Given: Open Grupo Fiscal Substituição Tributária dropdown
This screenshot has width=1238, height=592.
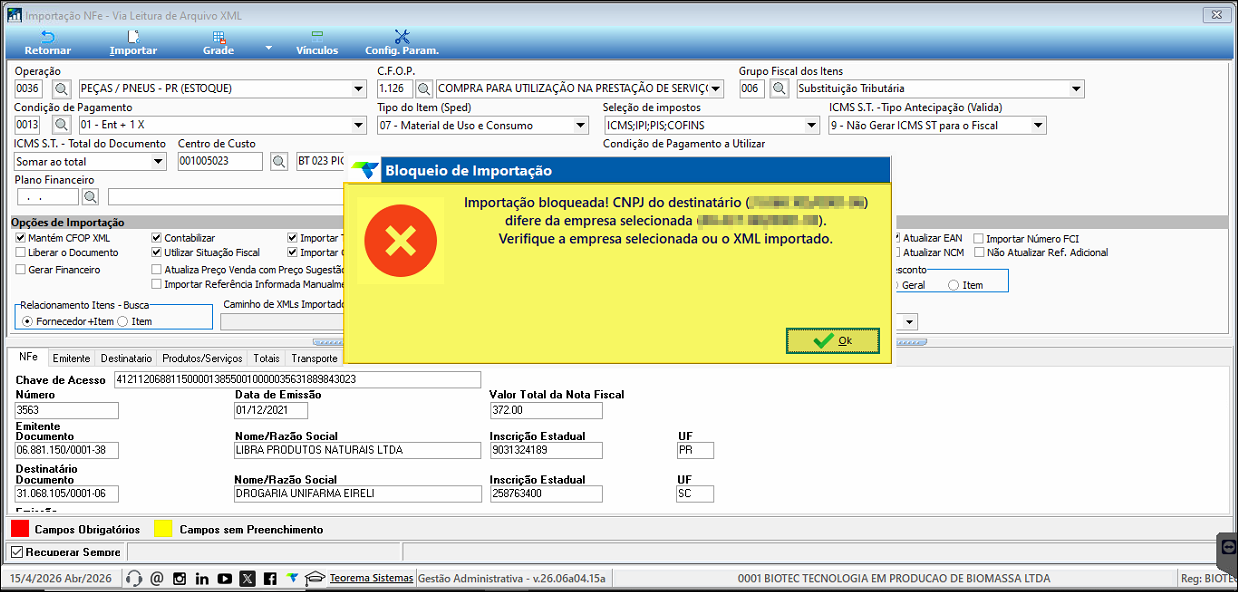Looking at the screenshot, I should 1076,89.
